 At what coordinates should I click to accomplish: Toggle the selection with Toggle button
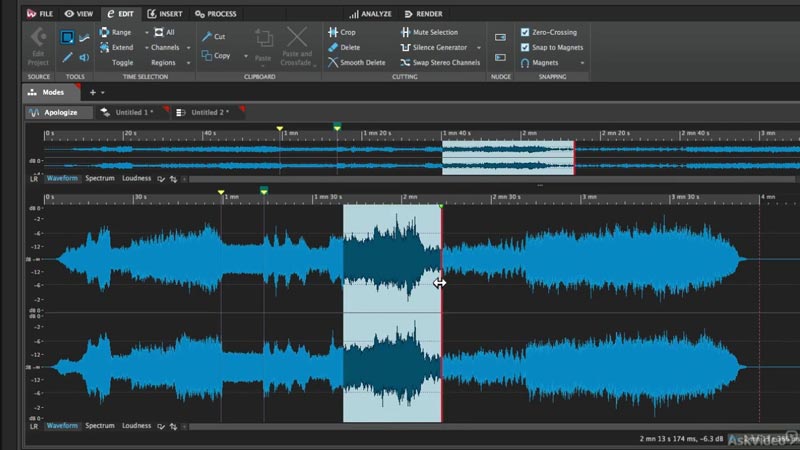click(122, 62)
